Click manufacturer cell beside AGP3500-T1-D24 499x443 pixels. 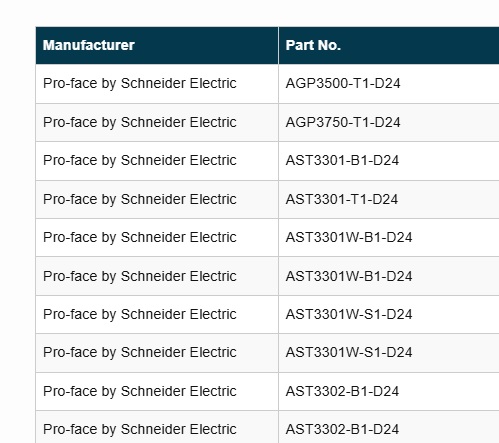coord(157,84)
